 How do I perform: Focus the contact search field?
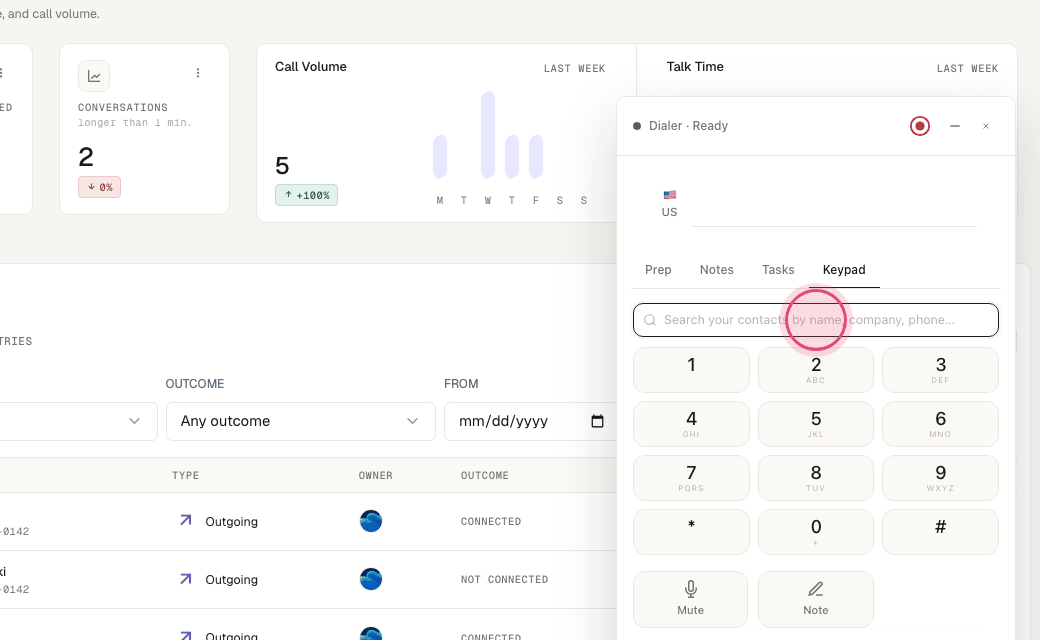(815, 320)
